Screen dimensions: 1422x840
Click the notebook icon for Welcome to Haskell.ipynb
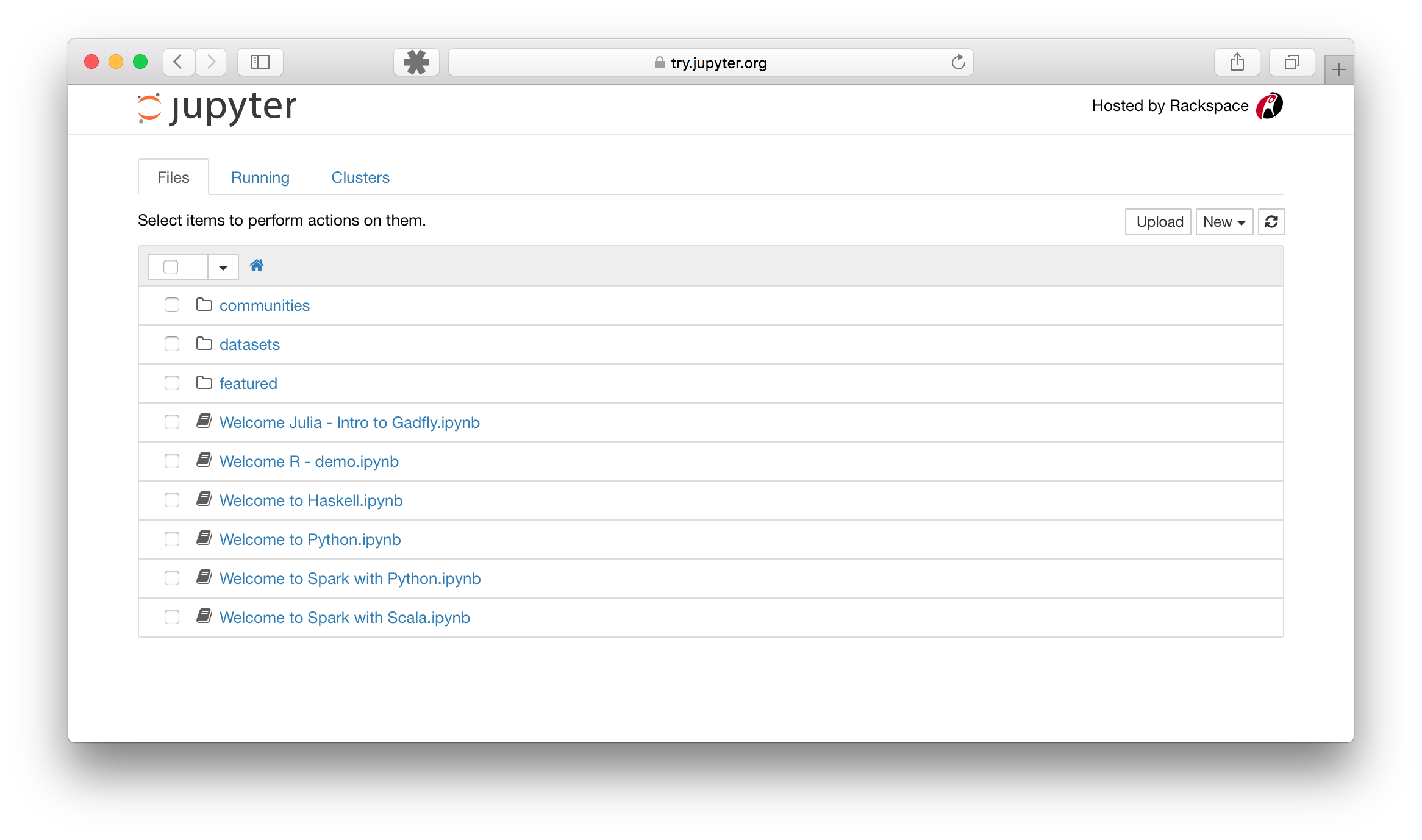coord(204,500)
